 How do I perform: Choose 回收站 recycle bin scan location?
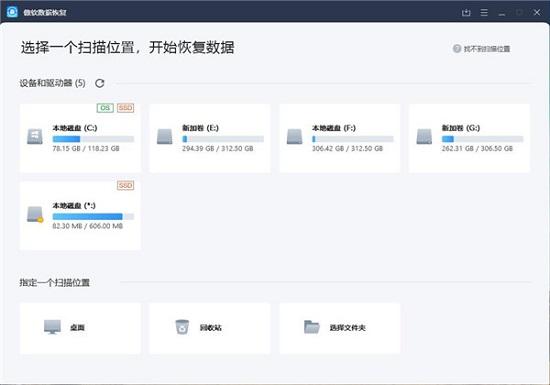click(x=210, y=328)
